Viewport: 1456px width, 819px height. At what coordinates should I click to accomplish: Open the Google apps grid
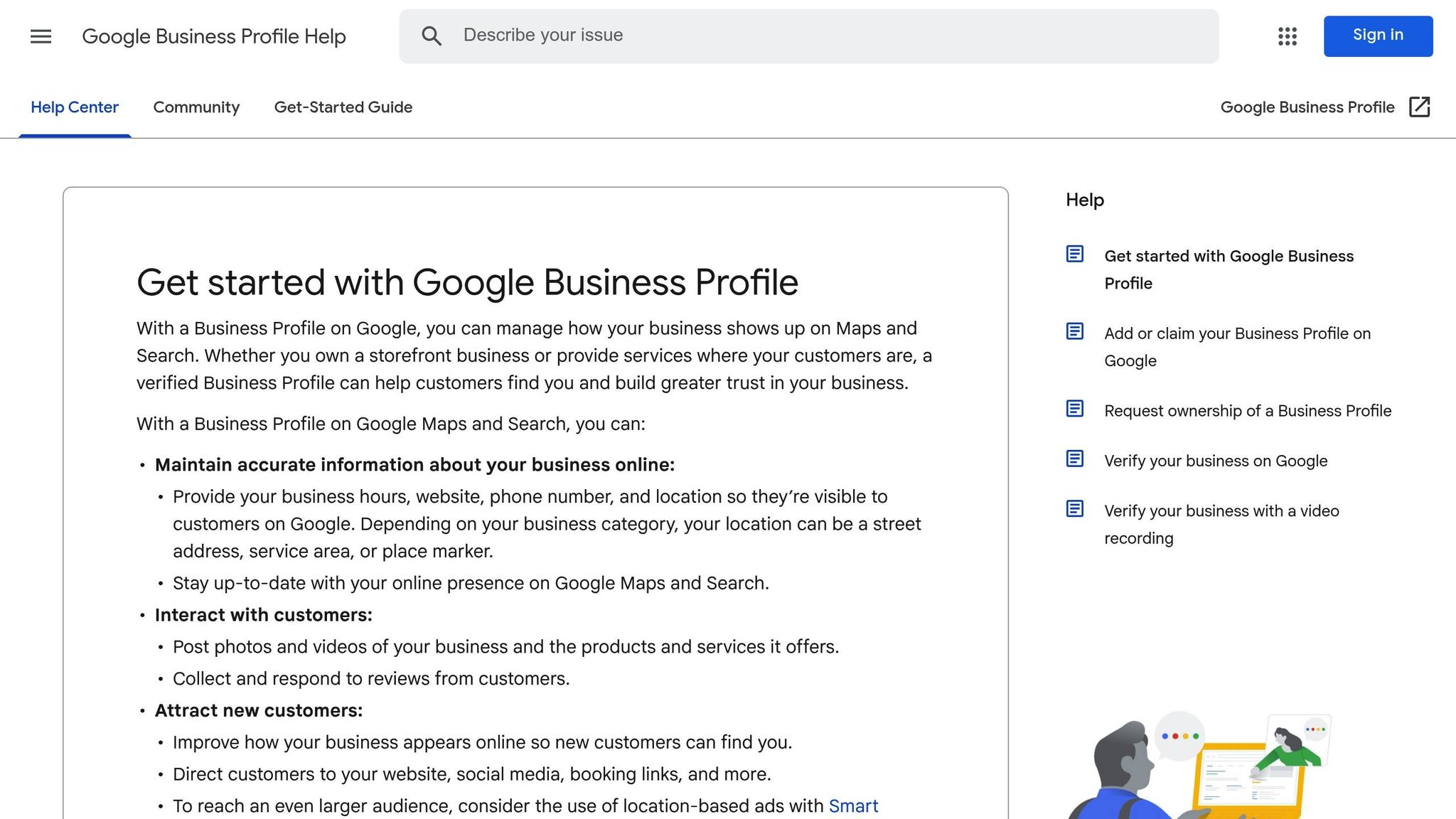point(1288,36)
